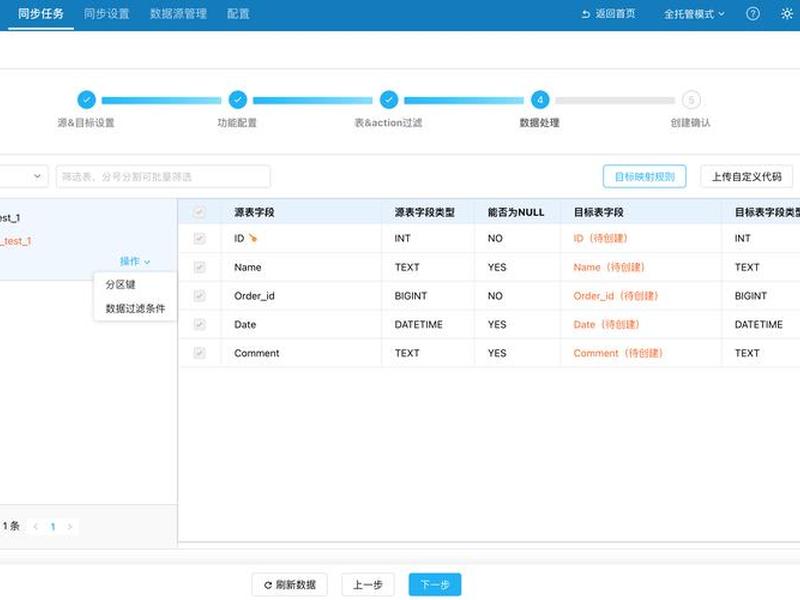
Task: Toggle checkbox for the Date row
Action: point(199,324)
